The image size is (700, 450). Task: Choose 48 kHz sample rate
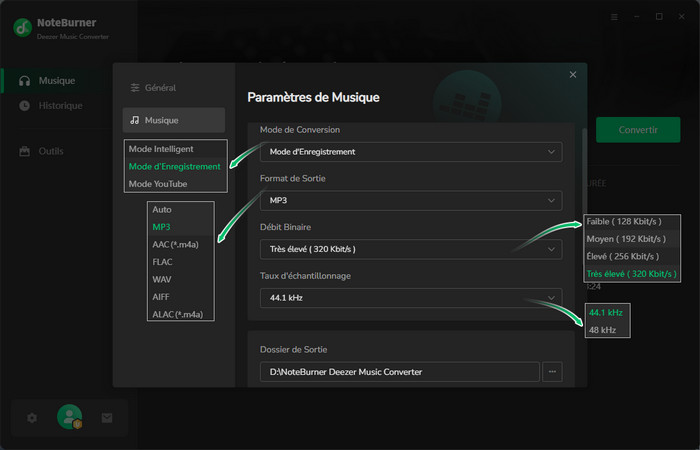pos(608,330)
